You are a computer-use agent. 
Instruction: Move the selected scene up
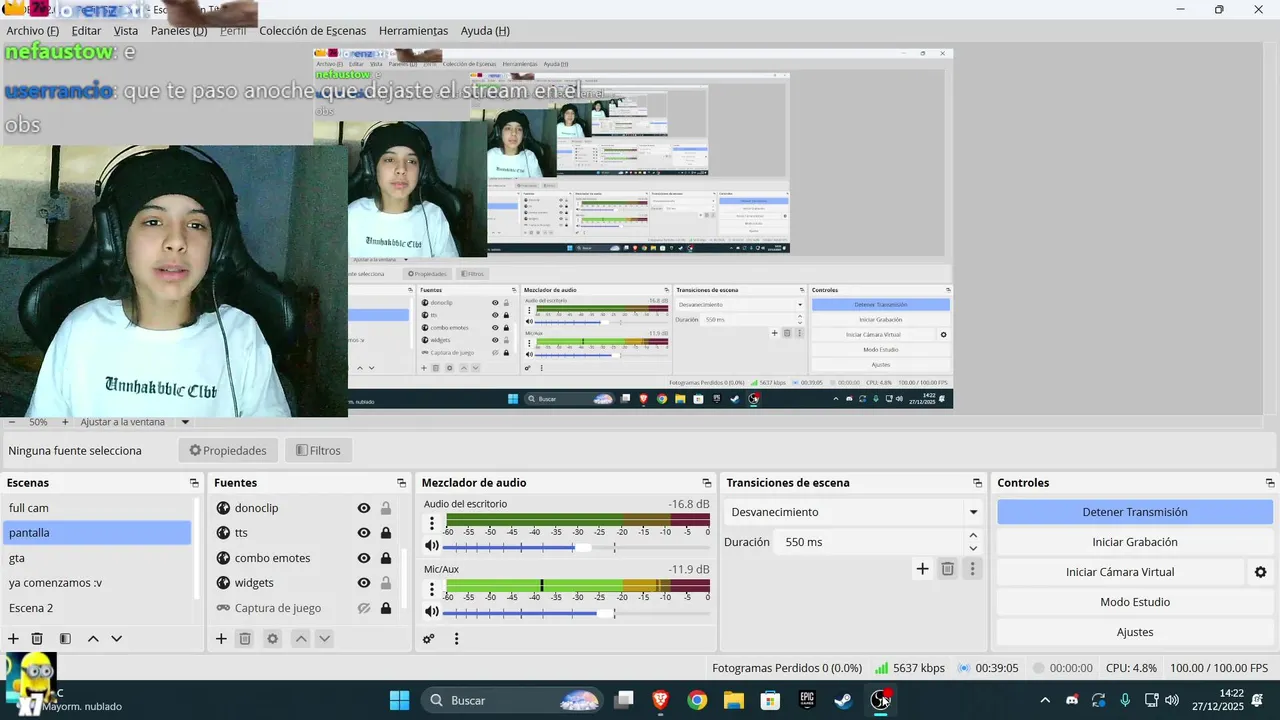tap(93, 638)
